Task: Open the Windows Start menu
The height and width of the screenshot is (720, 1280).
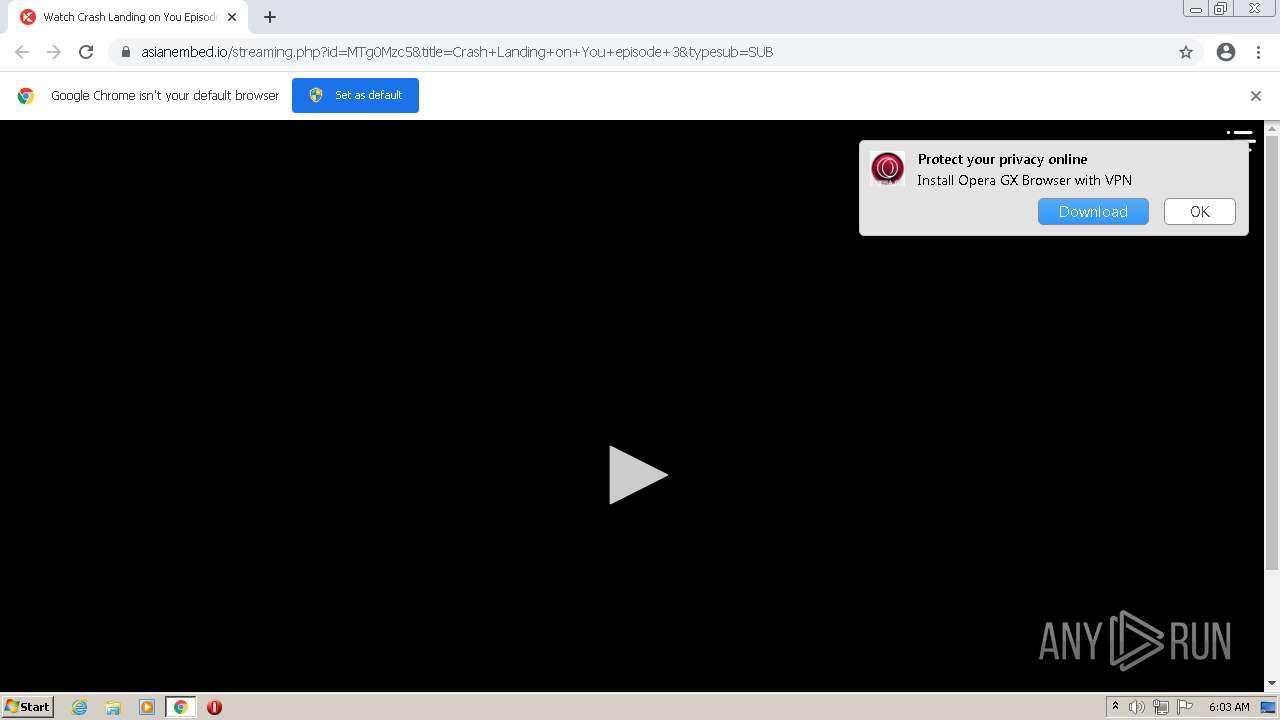Action: pos(28,707)
